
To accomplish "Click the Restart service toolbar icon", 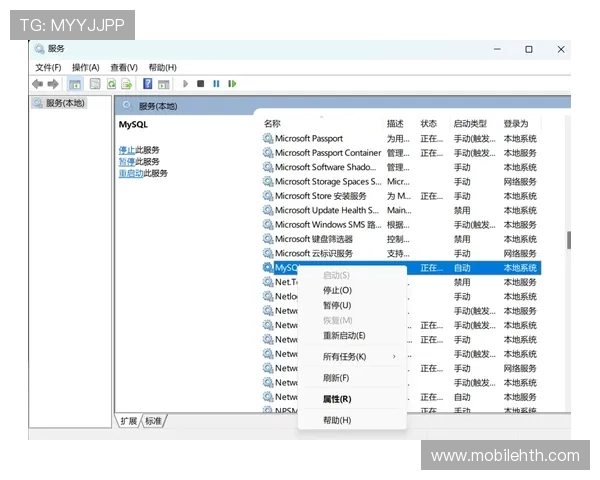I will click(x=232, y=83).
